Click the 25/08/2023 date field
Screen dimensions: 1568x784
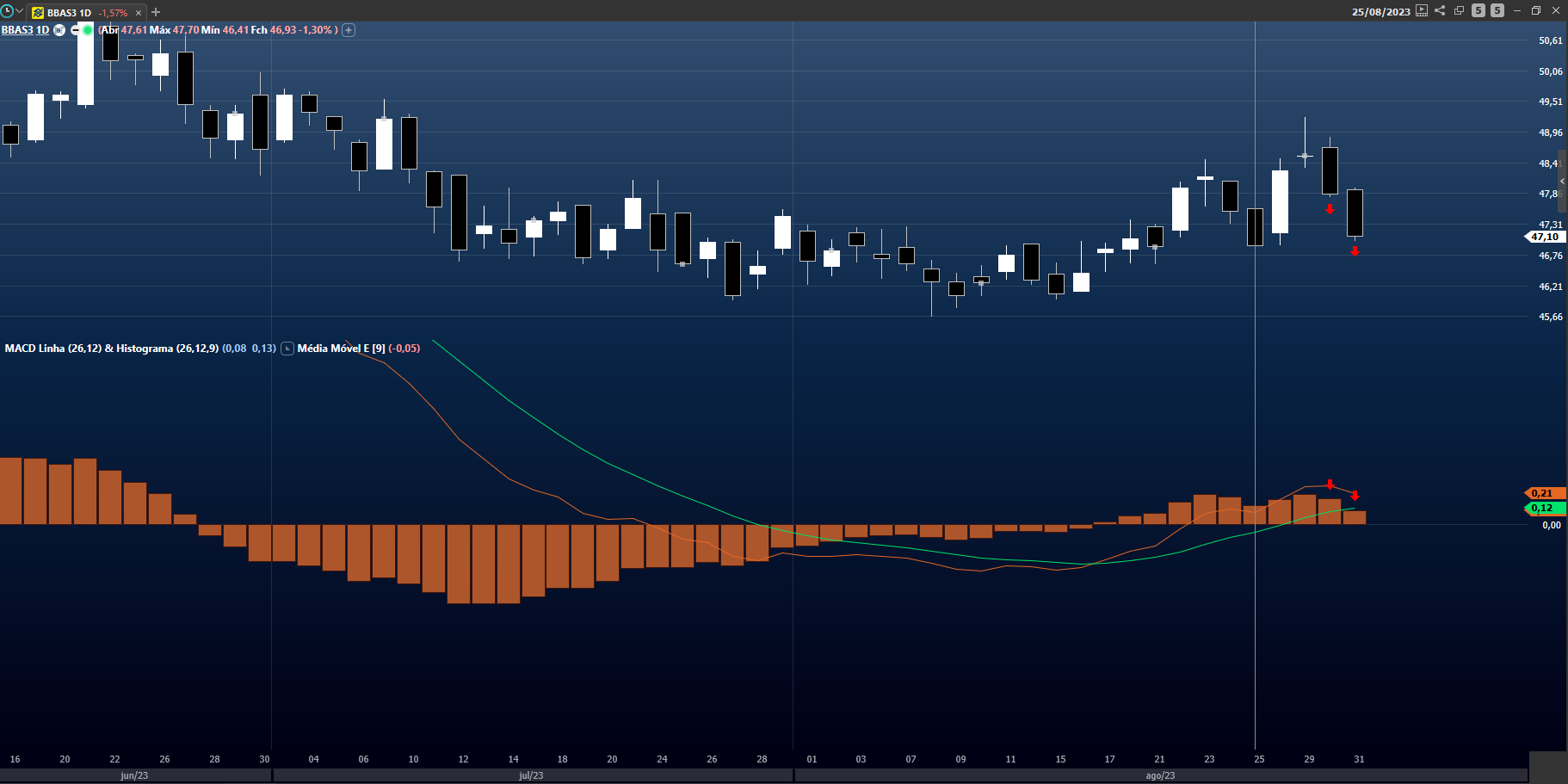point(1380,11)
